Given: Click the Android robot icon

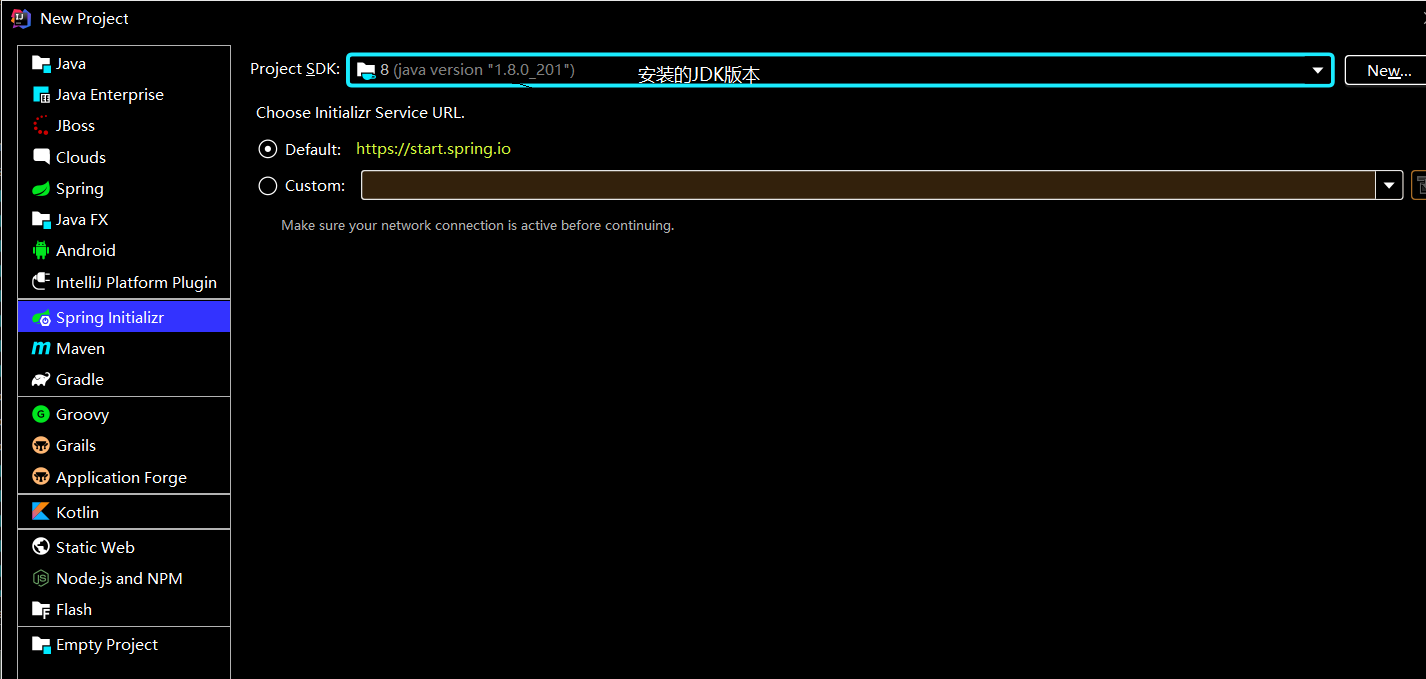Looking at the screenshot, I should tap(41, 251).
